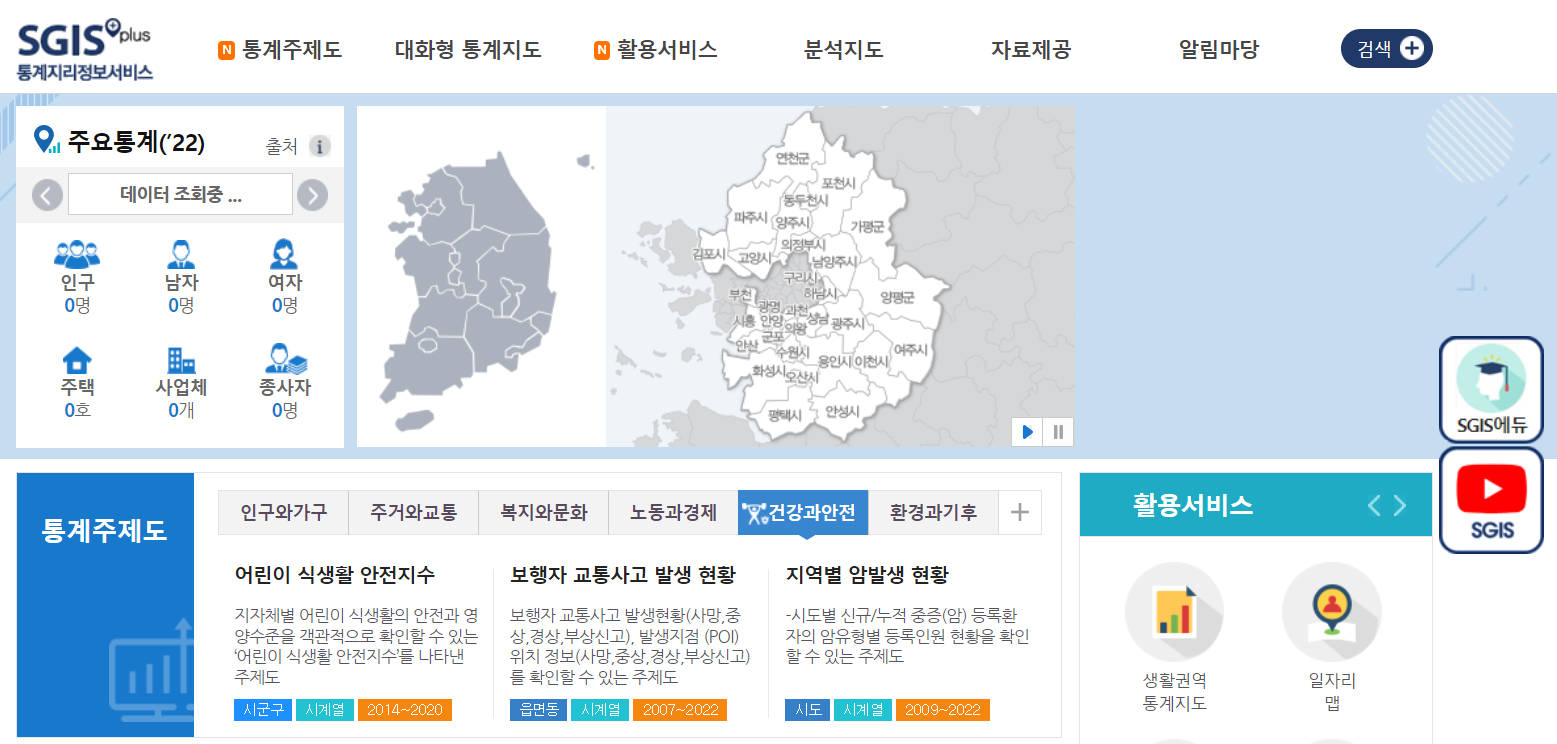Image resolution: width=1557 pixels, height=744 pixels.
Task: Click the SGIS에듀 floating icon
Action: (1492, 389)
